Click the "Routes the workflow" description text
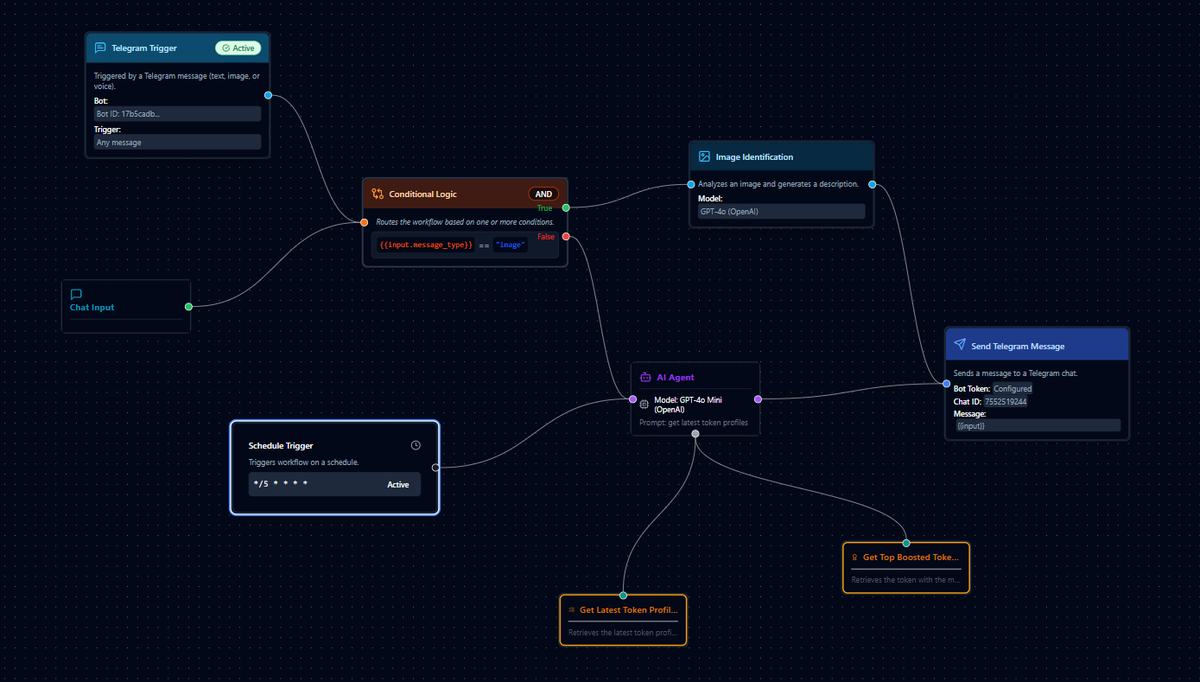 [465, 221]
